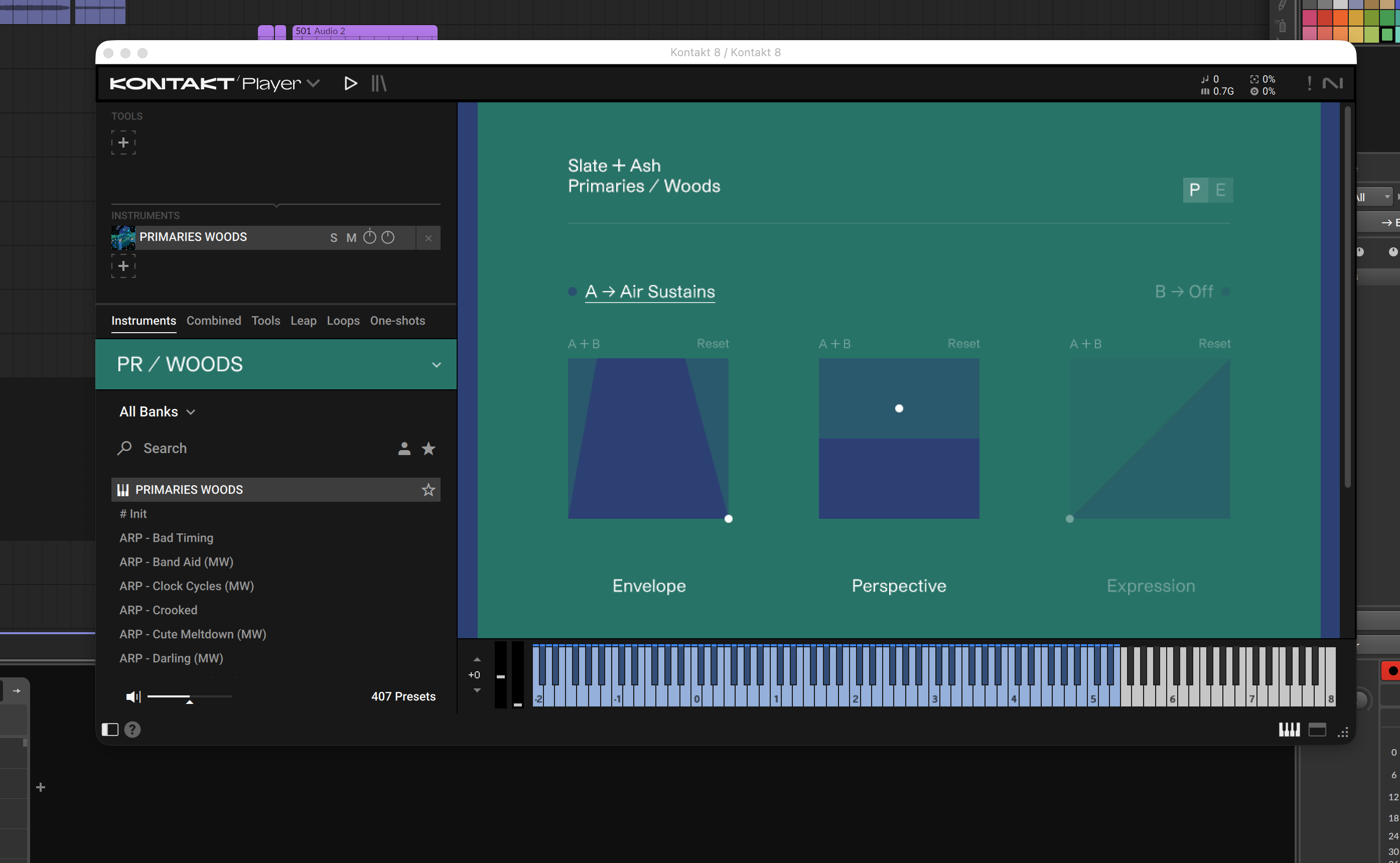
Task: Select the E page button
Action: 1221,190
